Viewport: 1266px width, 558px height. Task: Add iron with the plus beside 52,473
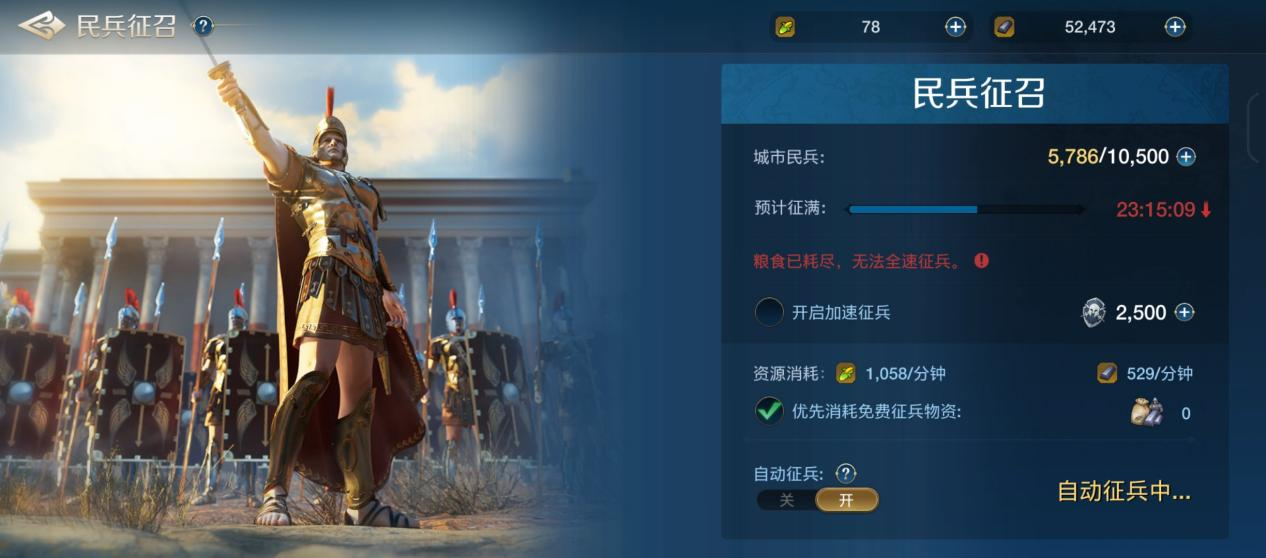(1175, 27)
